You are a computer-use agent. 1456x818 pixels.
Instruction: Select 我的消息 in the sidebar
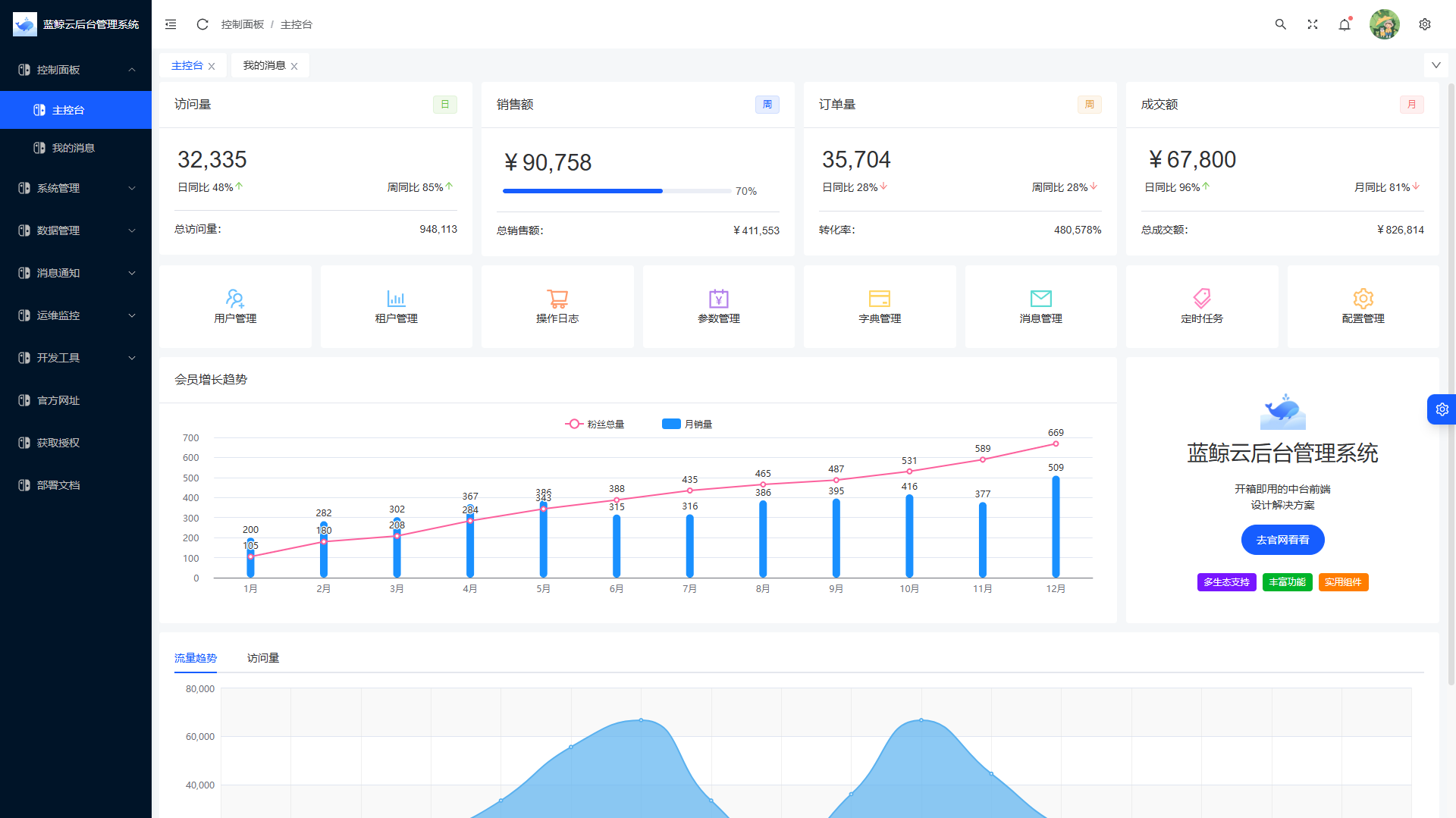tap(74, 148)
